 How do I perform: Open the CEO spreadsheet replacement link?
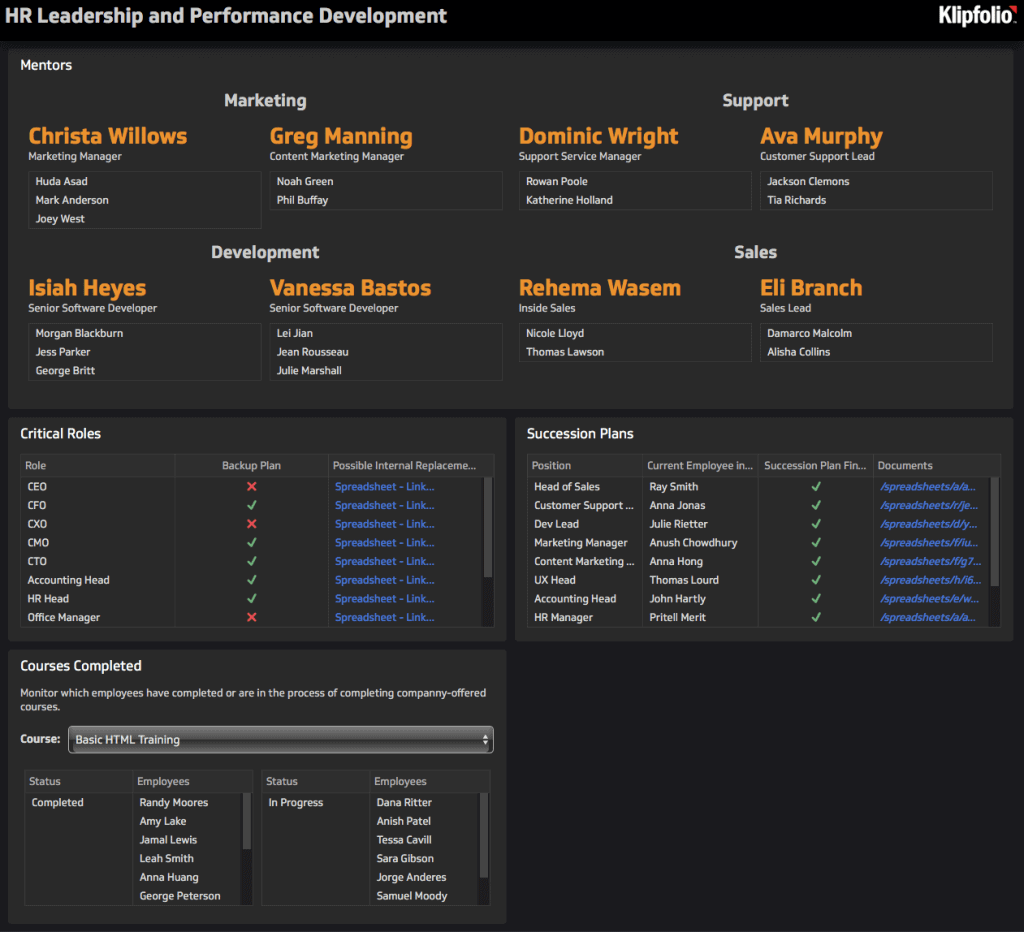tap(384, 486)
